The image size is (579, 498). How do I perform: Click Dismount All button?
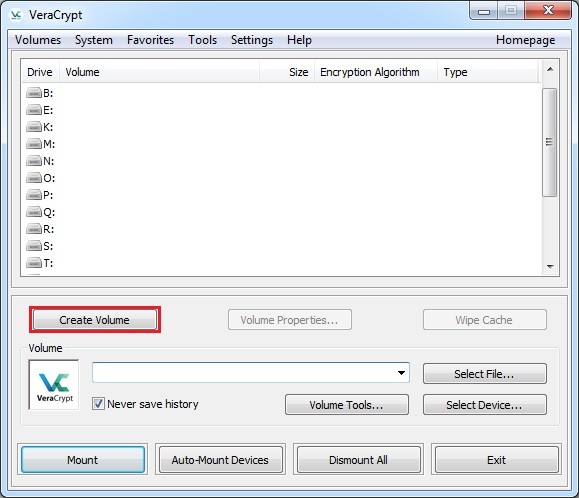point(358,460)
